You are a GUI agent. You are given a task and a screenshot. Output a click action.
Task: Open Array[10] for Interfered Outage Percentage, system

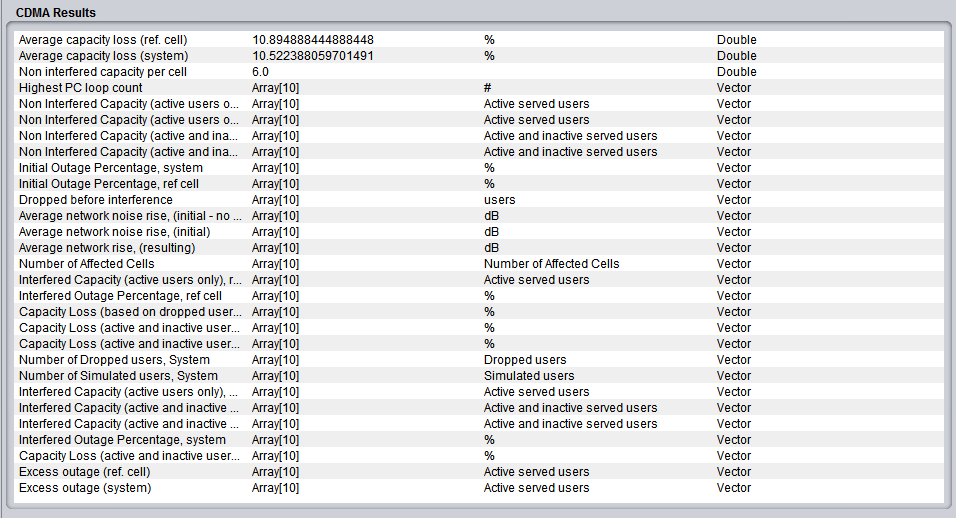276,439
